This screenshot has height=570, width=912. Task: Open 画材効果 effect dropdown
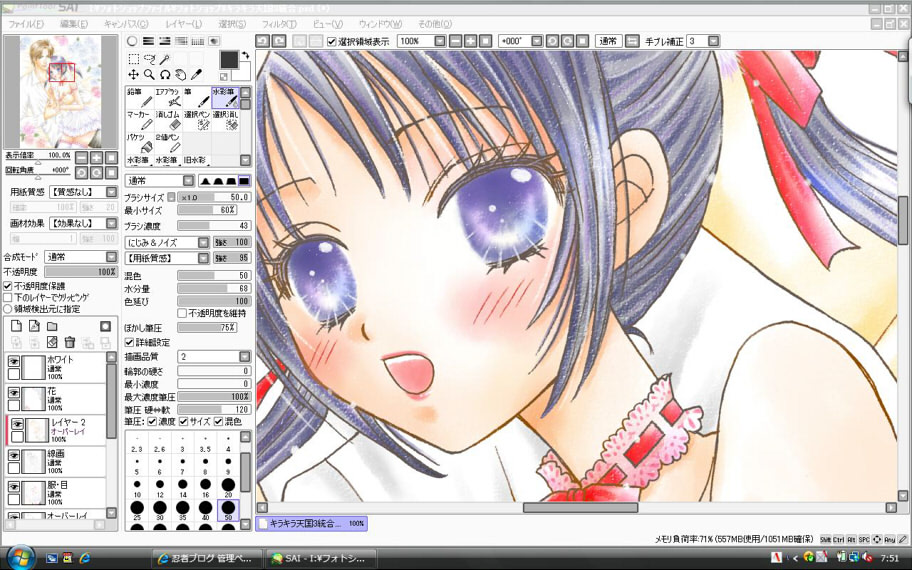[83, 223]
